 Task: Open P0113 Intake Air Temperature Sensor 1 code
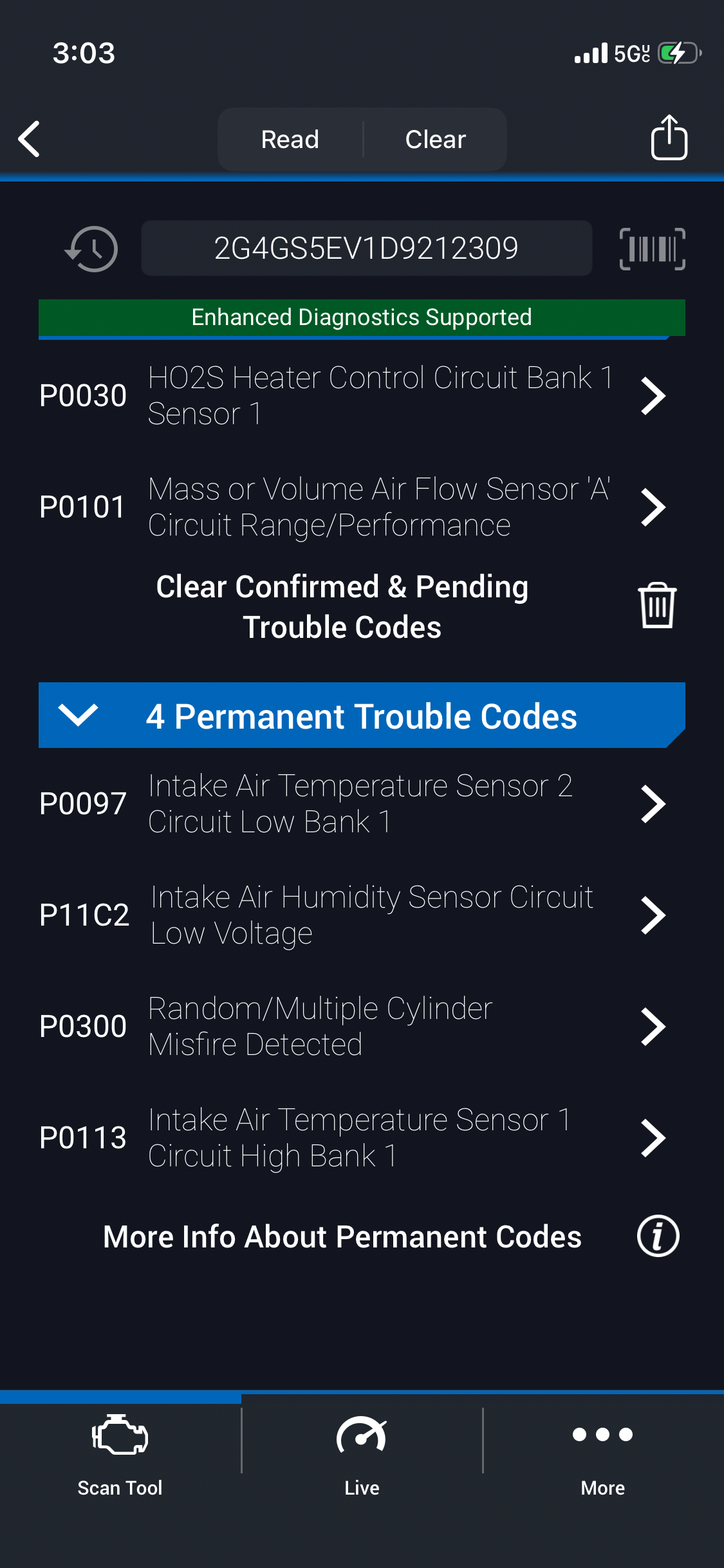[653, 1138]
